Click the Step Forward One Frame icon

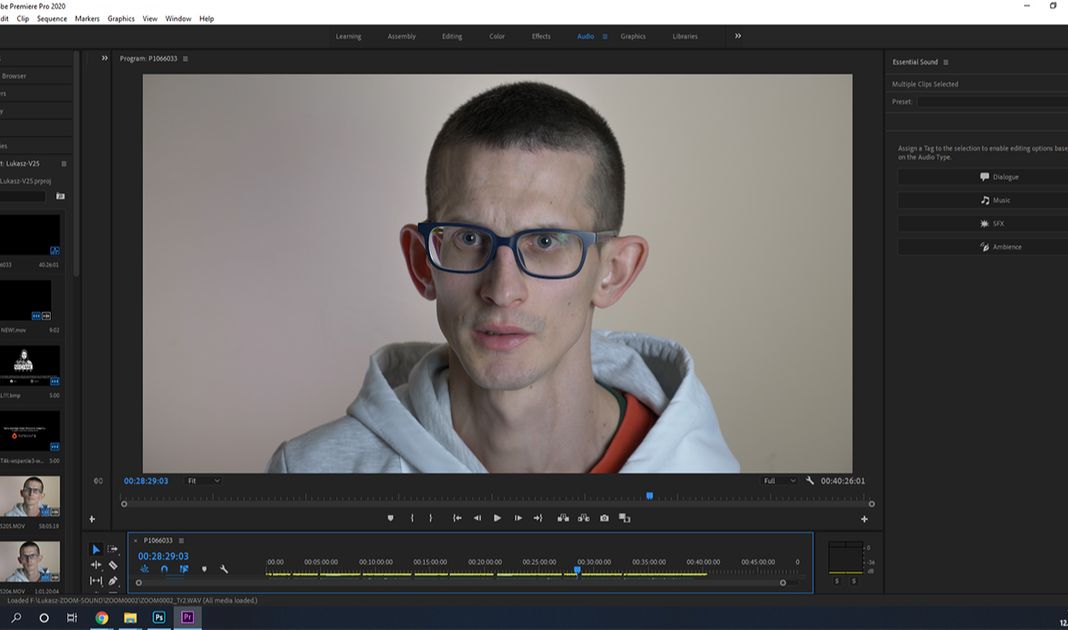point(518,518)
